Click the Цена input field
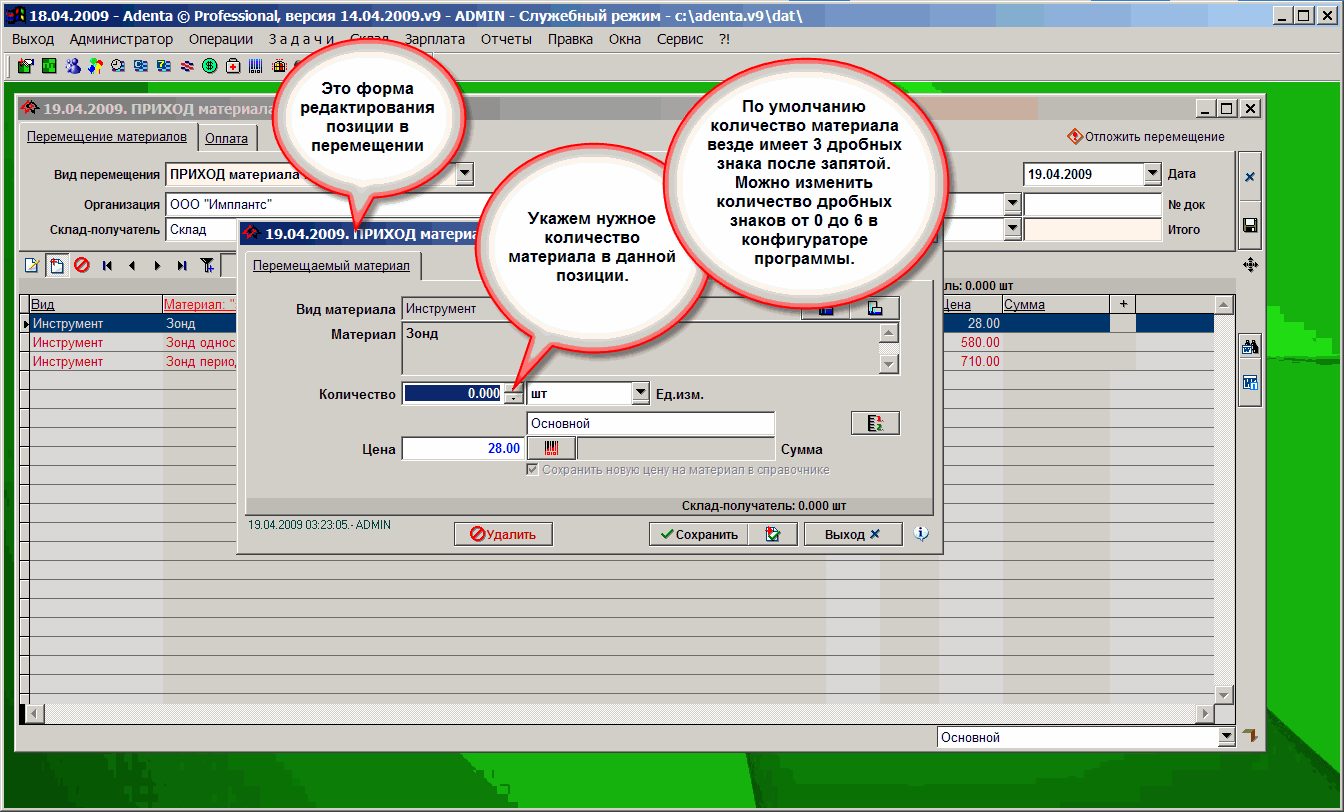The height and width of the screenshot is (812, 1344). click(x=462, y=449)
